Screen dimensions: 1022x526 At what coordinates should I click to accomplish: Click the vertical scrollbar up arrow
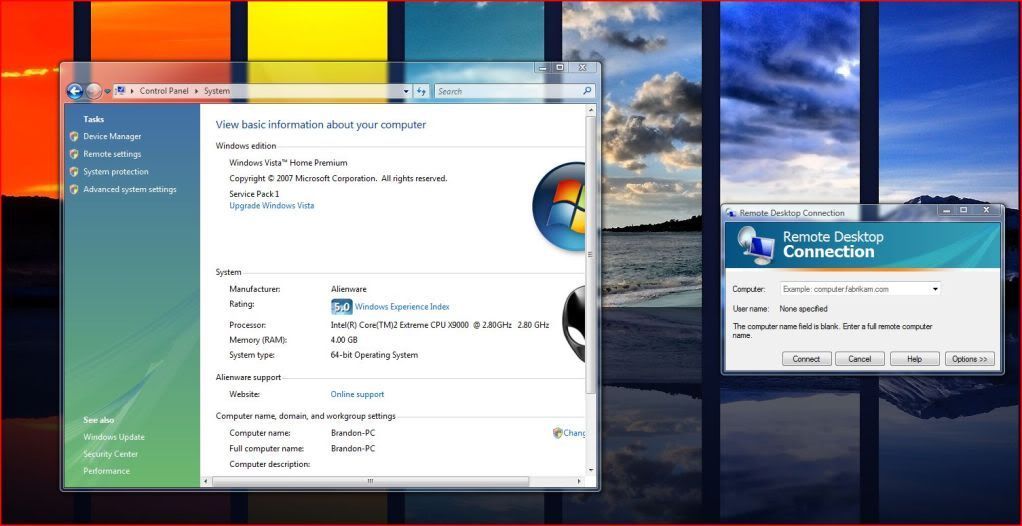591,111
